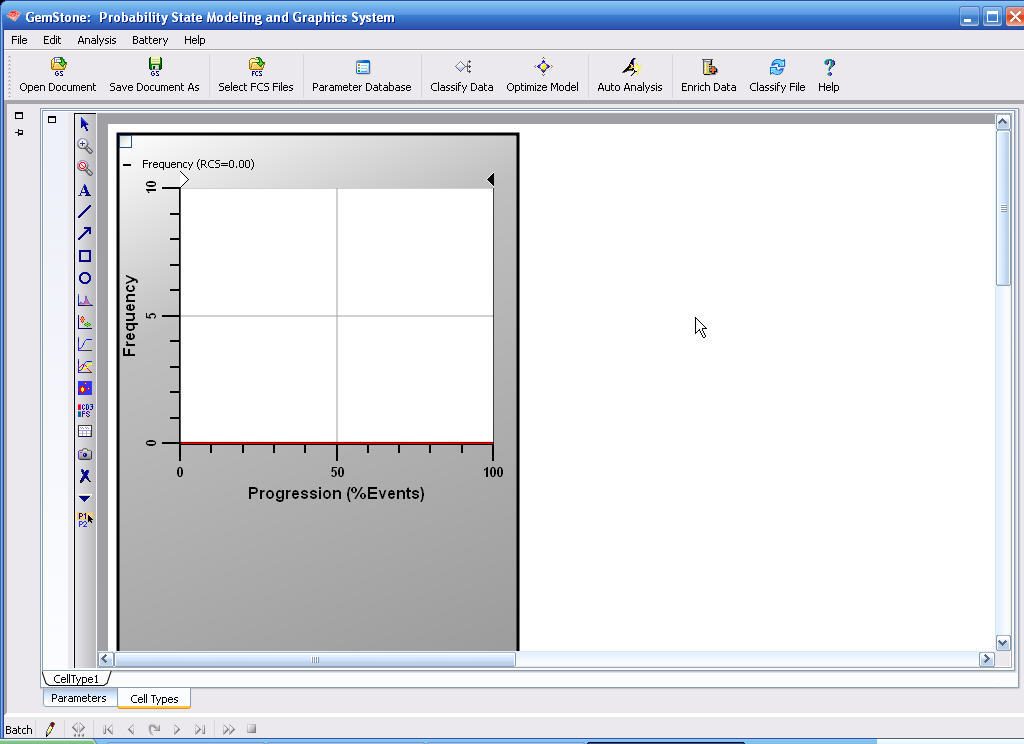Viewport: 1024px width, 744px height.
Task: Insert a histogram plot
Action: click(84, 300)
